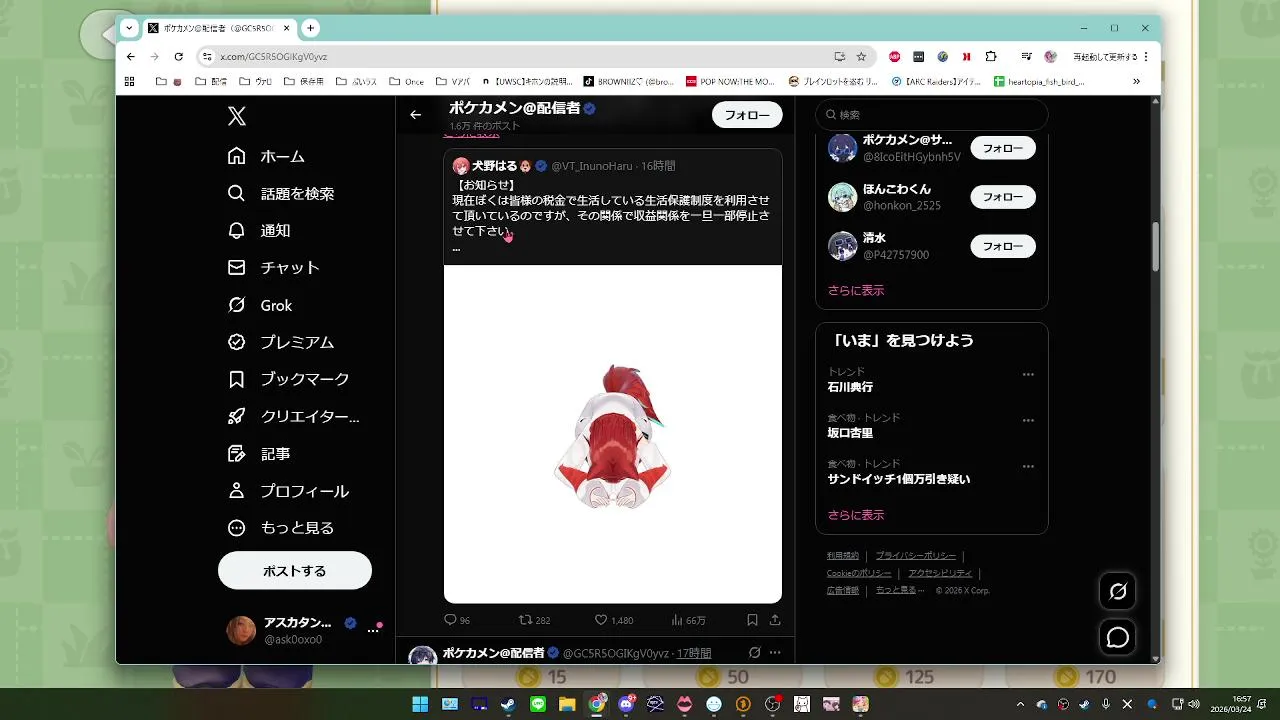Open the POP NOW bookmark
Viewport: 1280px width, 720px height.
tap(730, 82)
